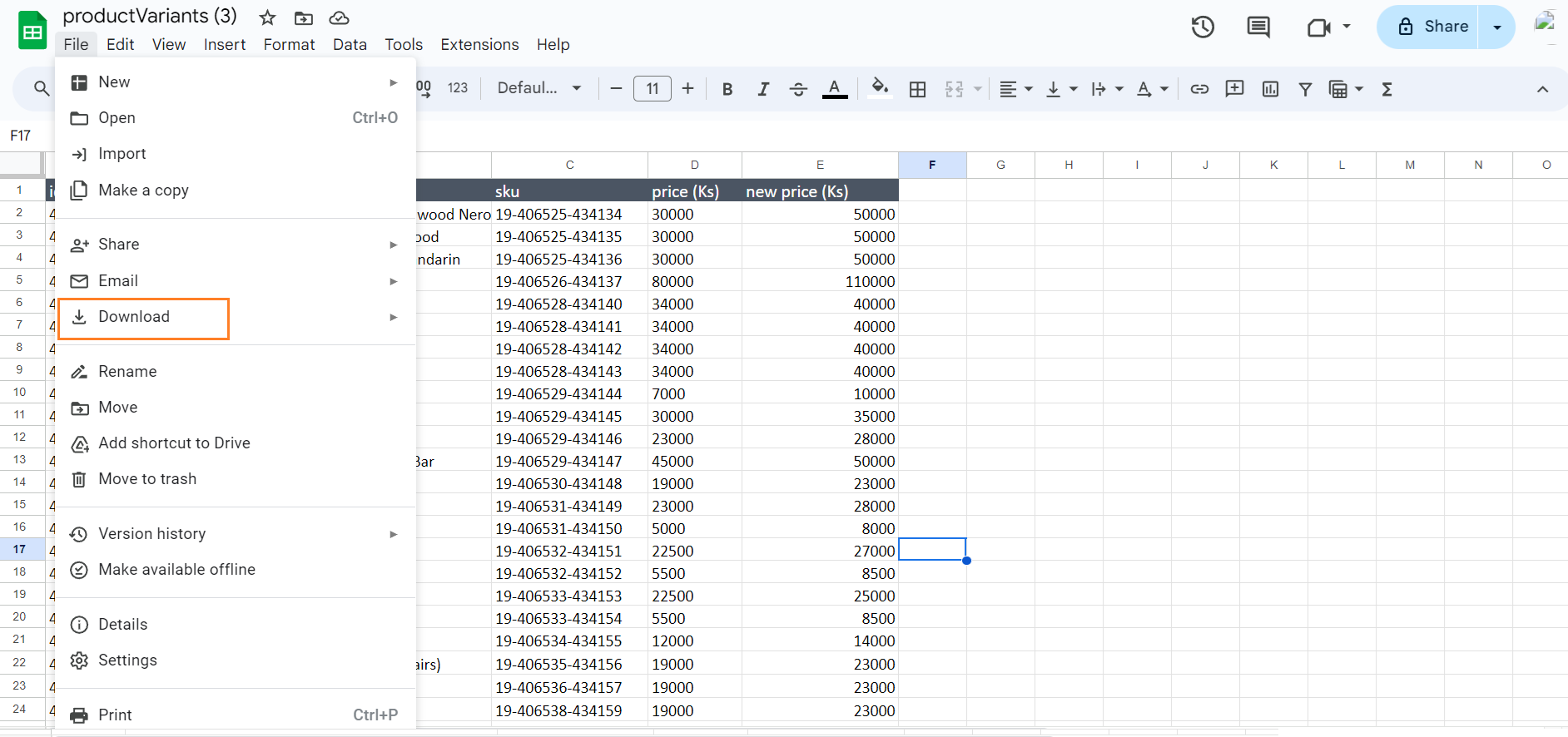Viewport: 1568px width, 737px height.
Task: Open the number format 123 menu
Action: (458, 88)
